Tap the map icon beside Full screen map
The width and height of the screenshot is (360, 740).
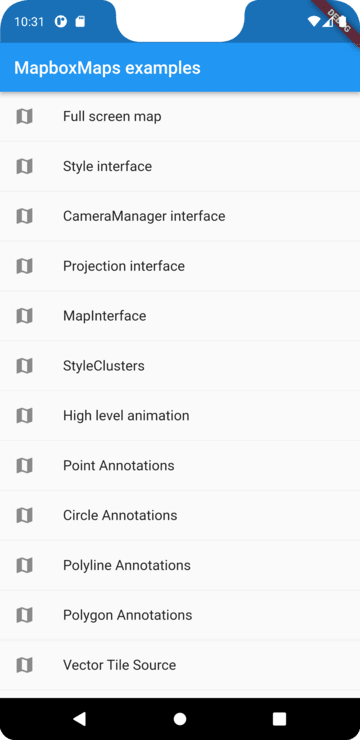pos(25,116)
